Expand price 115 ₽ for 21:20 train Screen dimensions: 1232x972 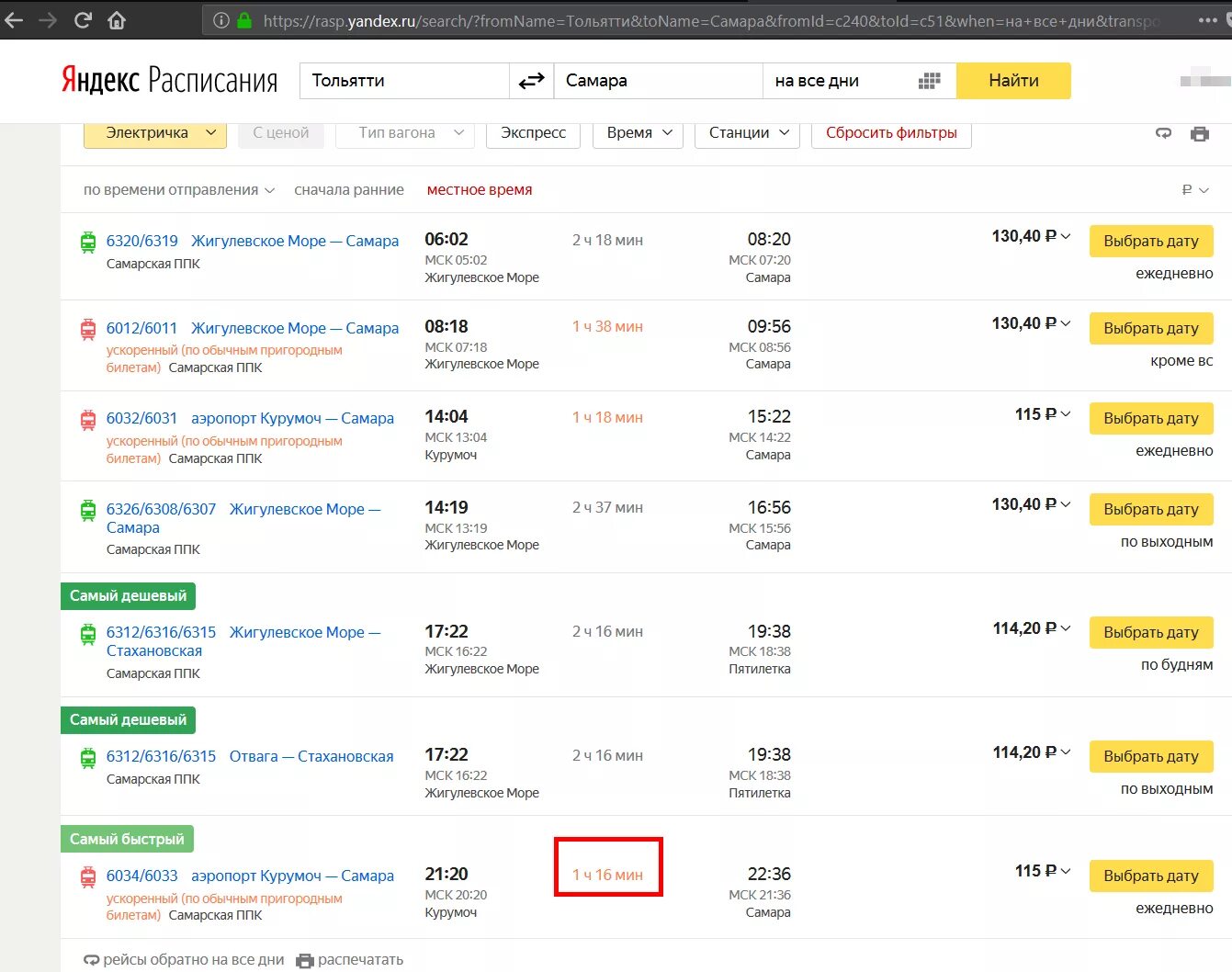[1043, 871]
